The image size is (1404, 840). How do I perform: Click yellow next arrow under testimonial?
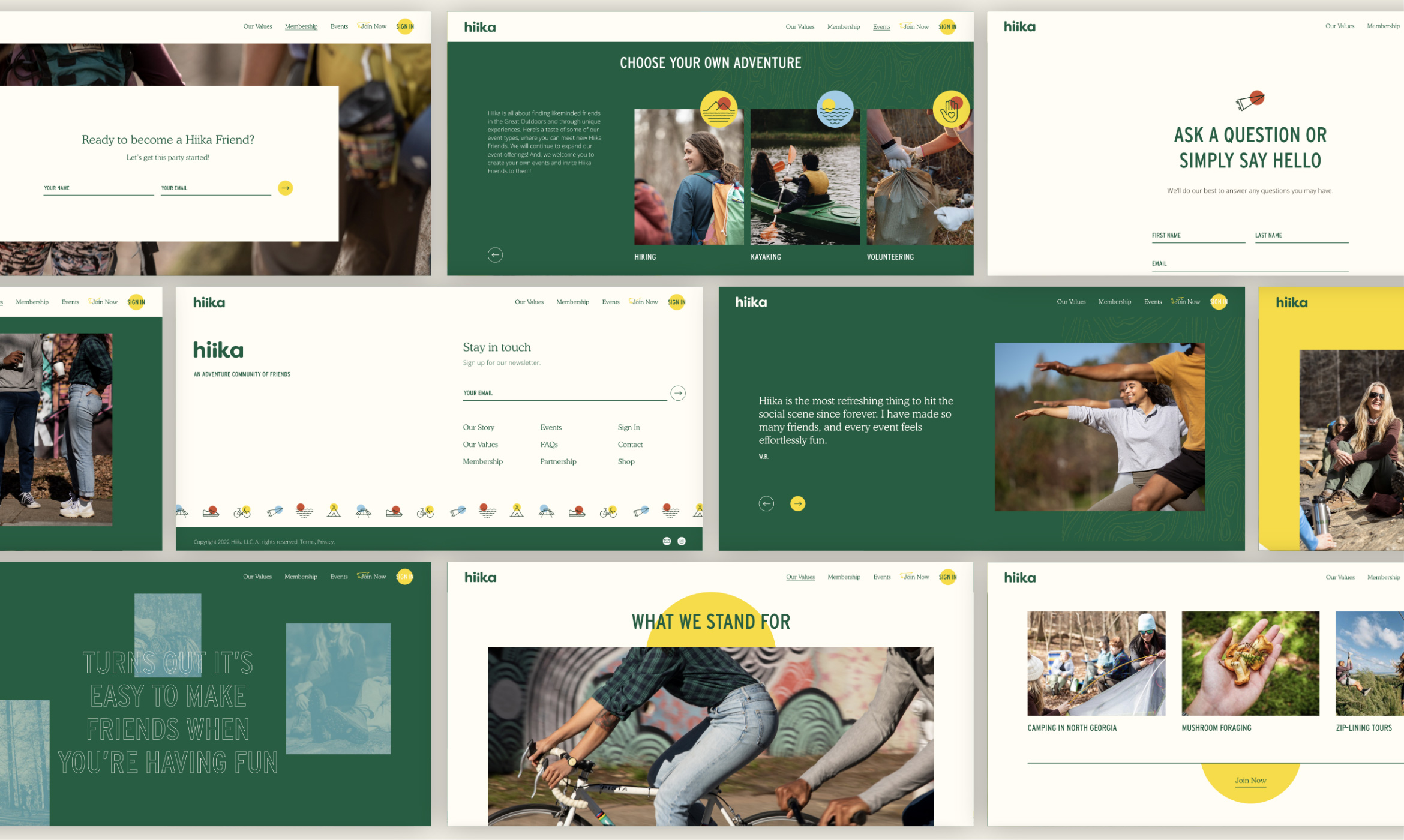797,503
